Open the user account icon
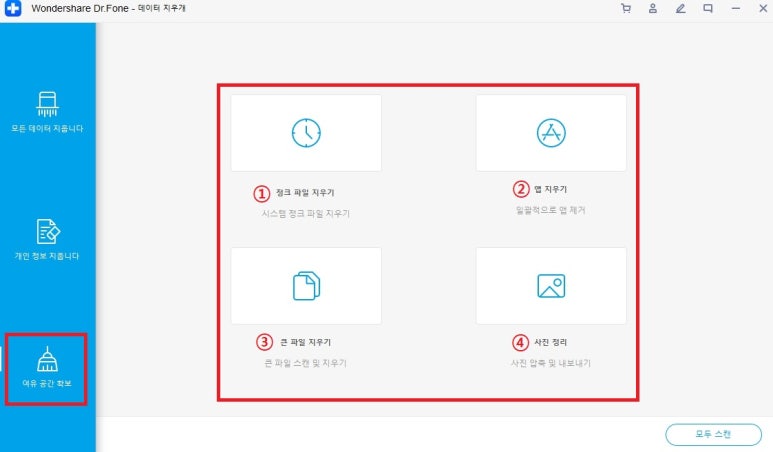Image resolution: width=773 pixels, height=452 pixels. pos(653,8)
